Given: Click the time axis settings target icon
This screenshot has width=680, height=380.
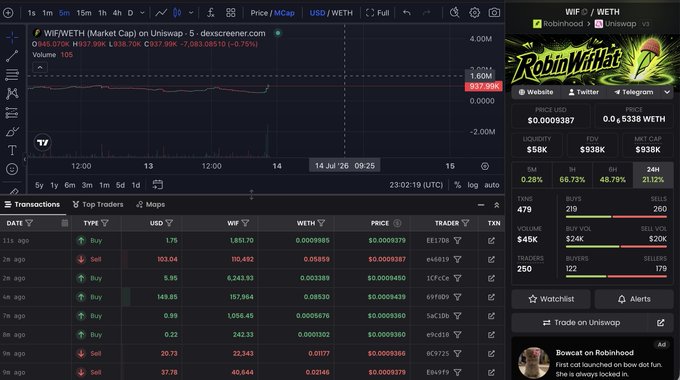Looking at the screenshot, I should coord(485,166).
